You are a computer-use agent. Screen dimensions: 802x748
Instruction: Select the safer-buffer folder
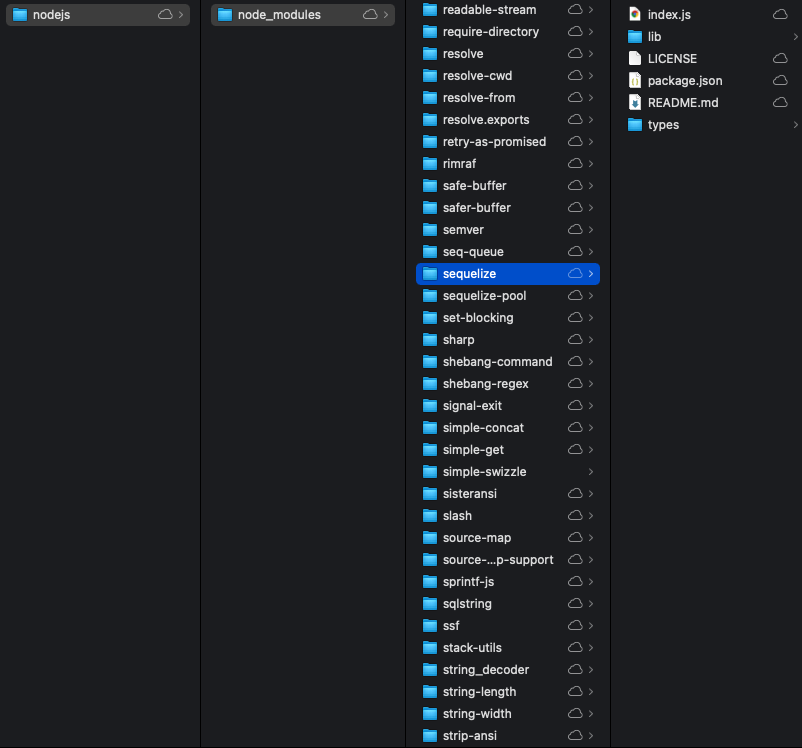point(508,208)
